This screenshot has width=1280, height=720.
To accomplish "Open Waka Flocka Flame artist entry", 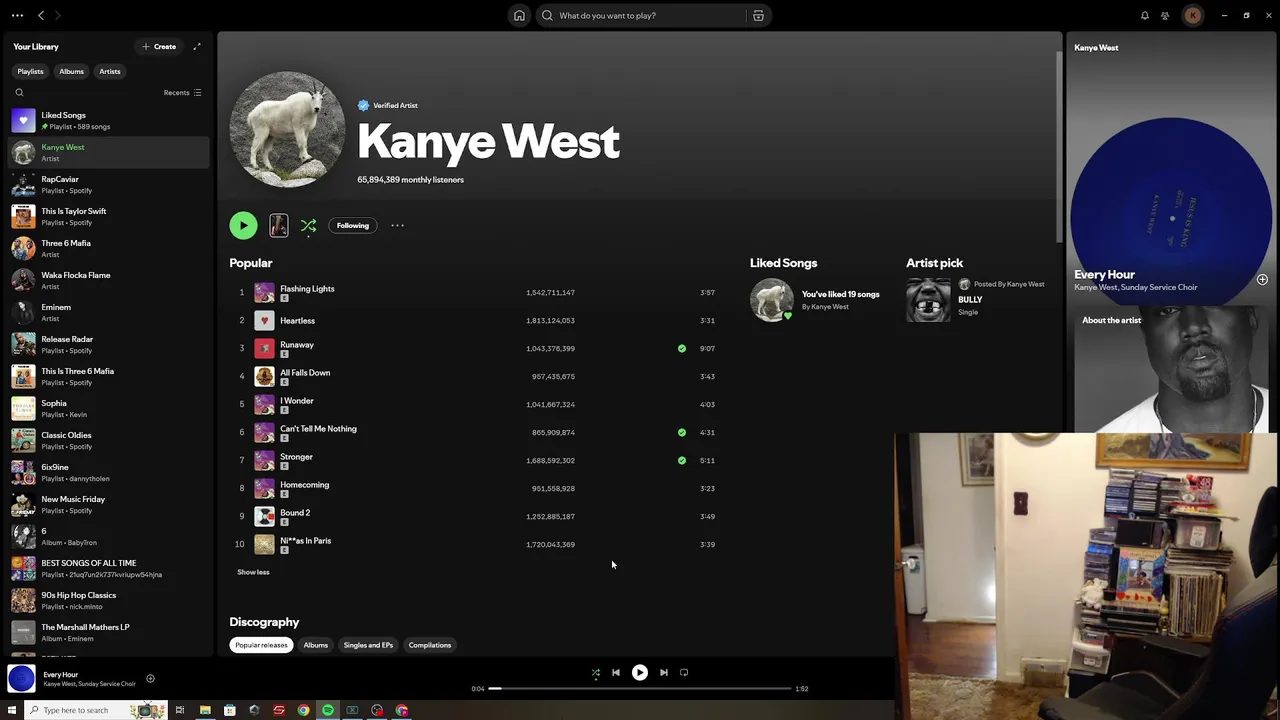I will point(109,280).
